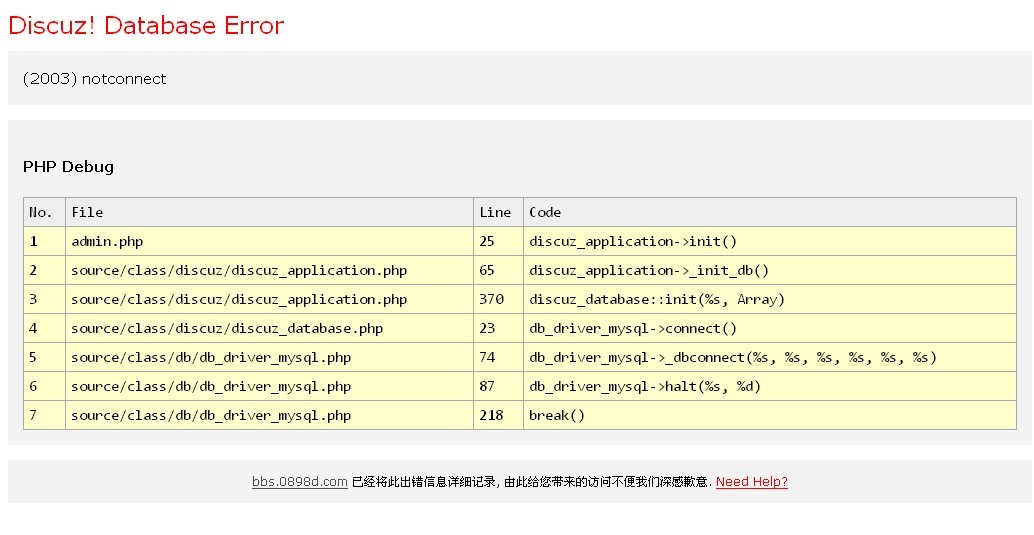1034x535 pixels.
Task: Click the PHP Debug heading
Action: [x=69, y=166]
